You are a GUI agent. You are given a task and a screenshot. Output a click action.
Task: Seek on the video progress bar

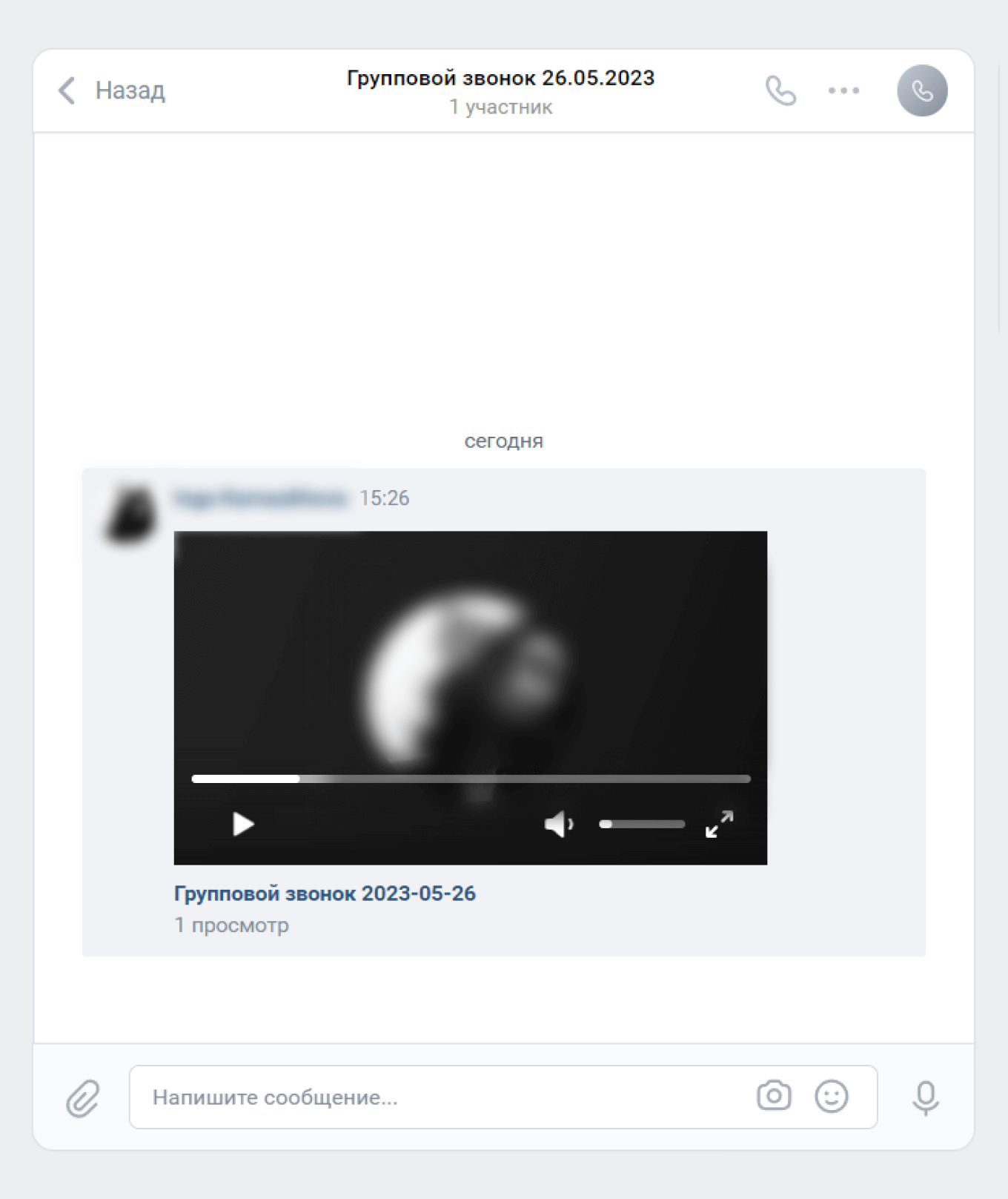471,779
